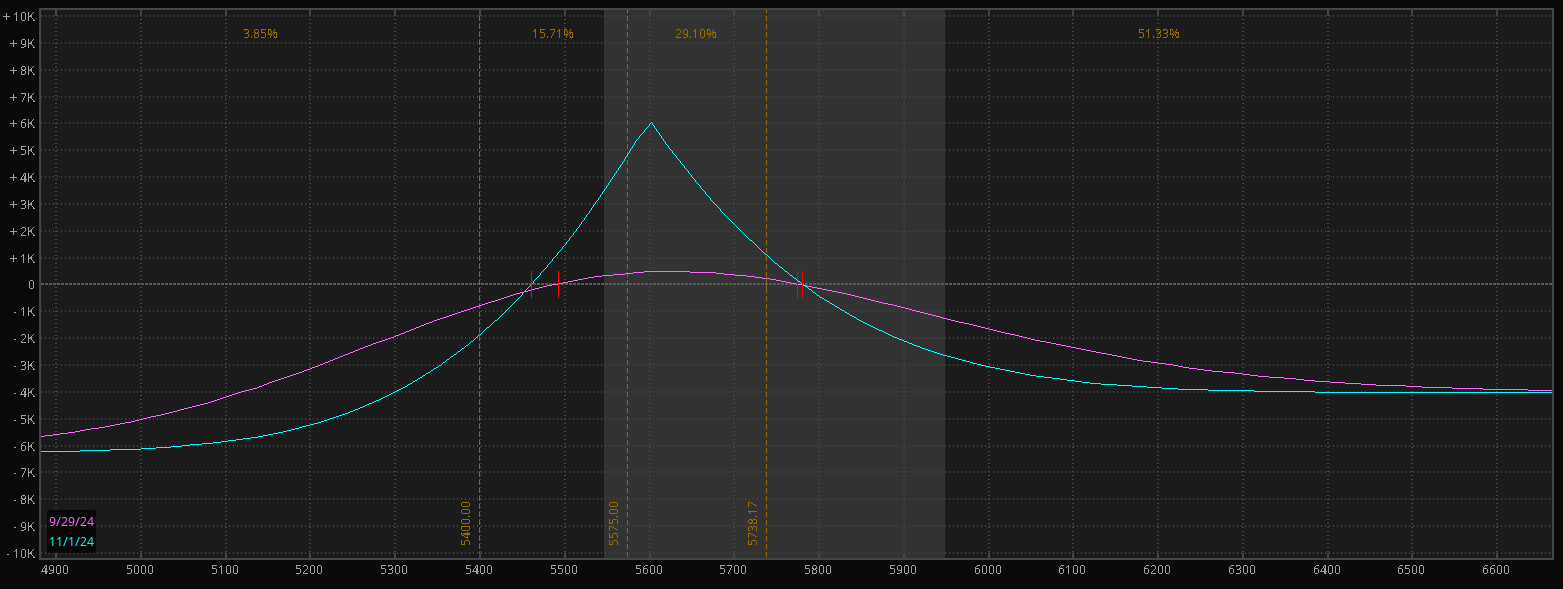Click the -2K loss axis label
Image resolution: width=1563 pixels, height=589 pixels.
click(x=24, y=338)
